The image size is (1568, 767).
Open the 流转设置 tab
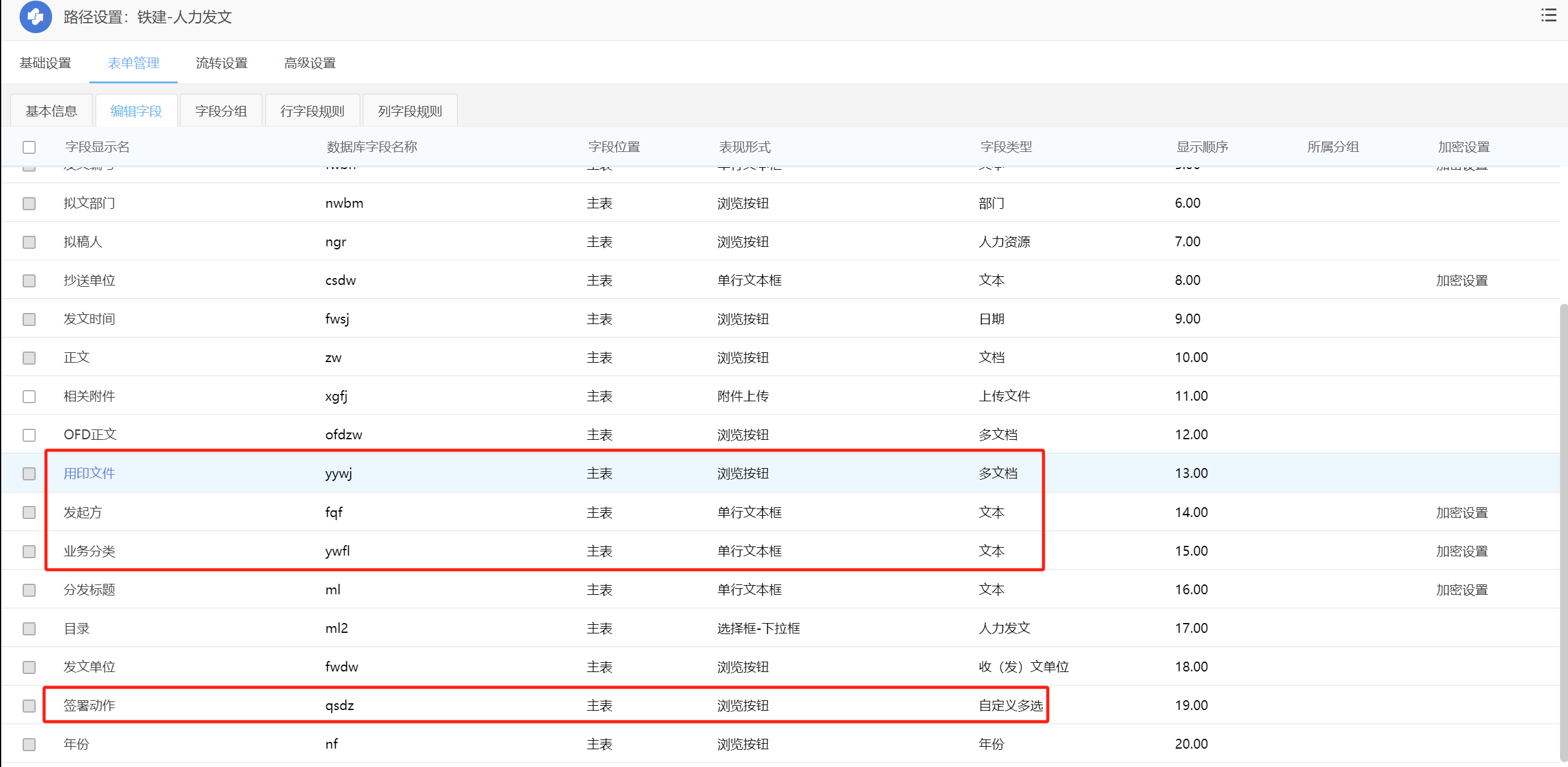[221, 63]
